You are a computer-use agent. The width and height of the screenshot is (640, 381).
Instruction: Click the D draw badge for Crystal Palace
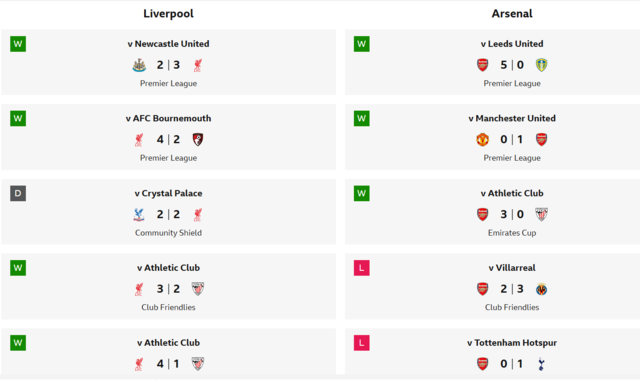coord(18,193)
